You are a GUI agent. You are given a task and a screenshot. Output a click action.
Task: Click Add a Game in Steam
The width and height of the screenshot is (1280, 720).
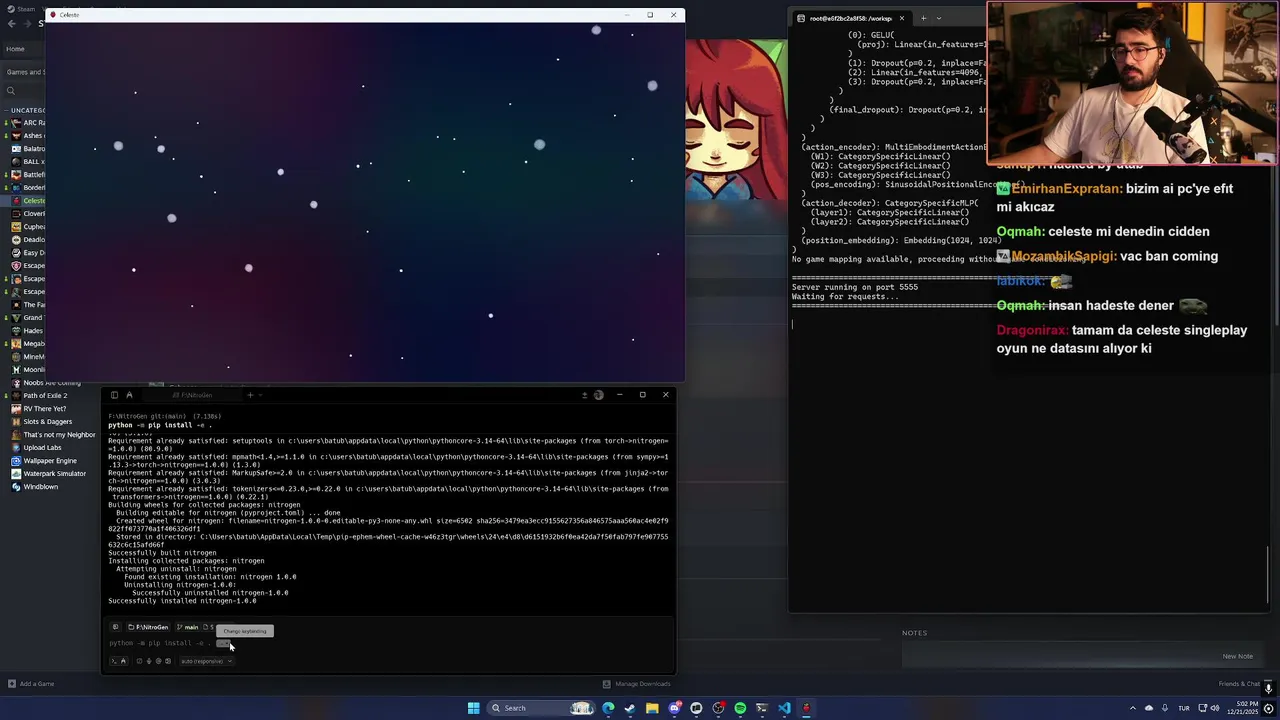[x=31, y=684]
